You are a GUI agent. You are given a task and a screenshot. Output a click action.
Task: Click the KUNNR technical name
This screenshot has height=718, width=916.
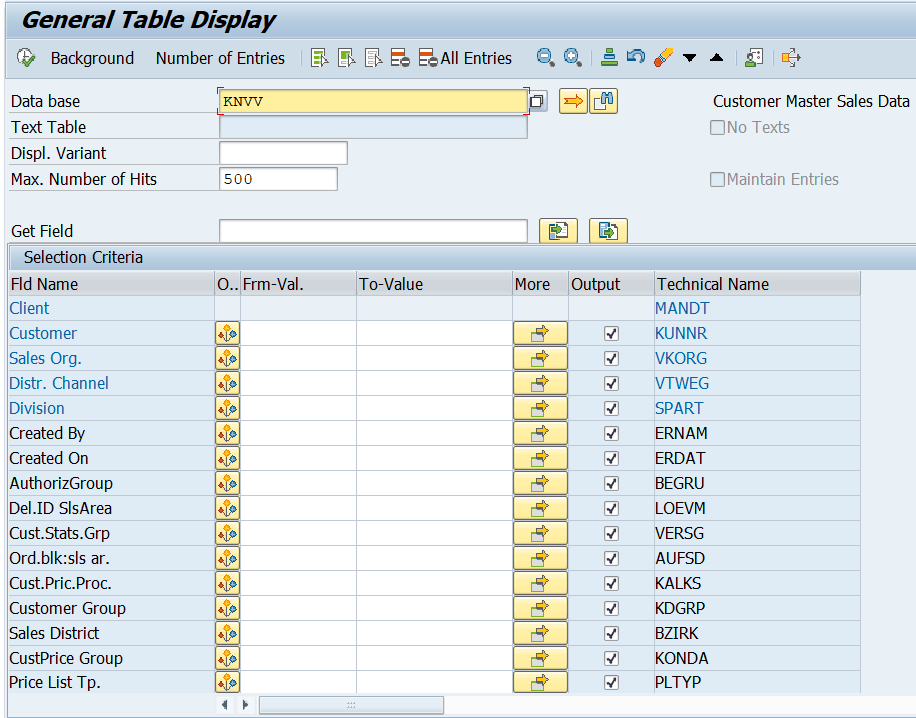681,334
